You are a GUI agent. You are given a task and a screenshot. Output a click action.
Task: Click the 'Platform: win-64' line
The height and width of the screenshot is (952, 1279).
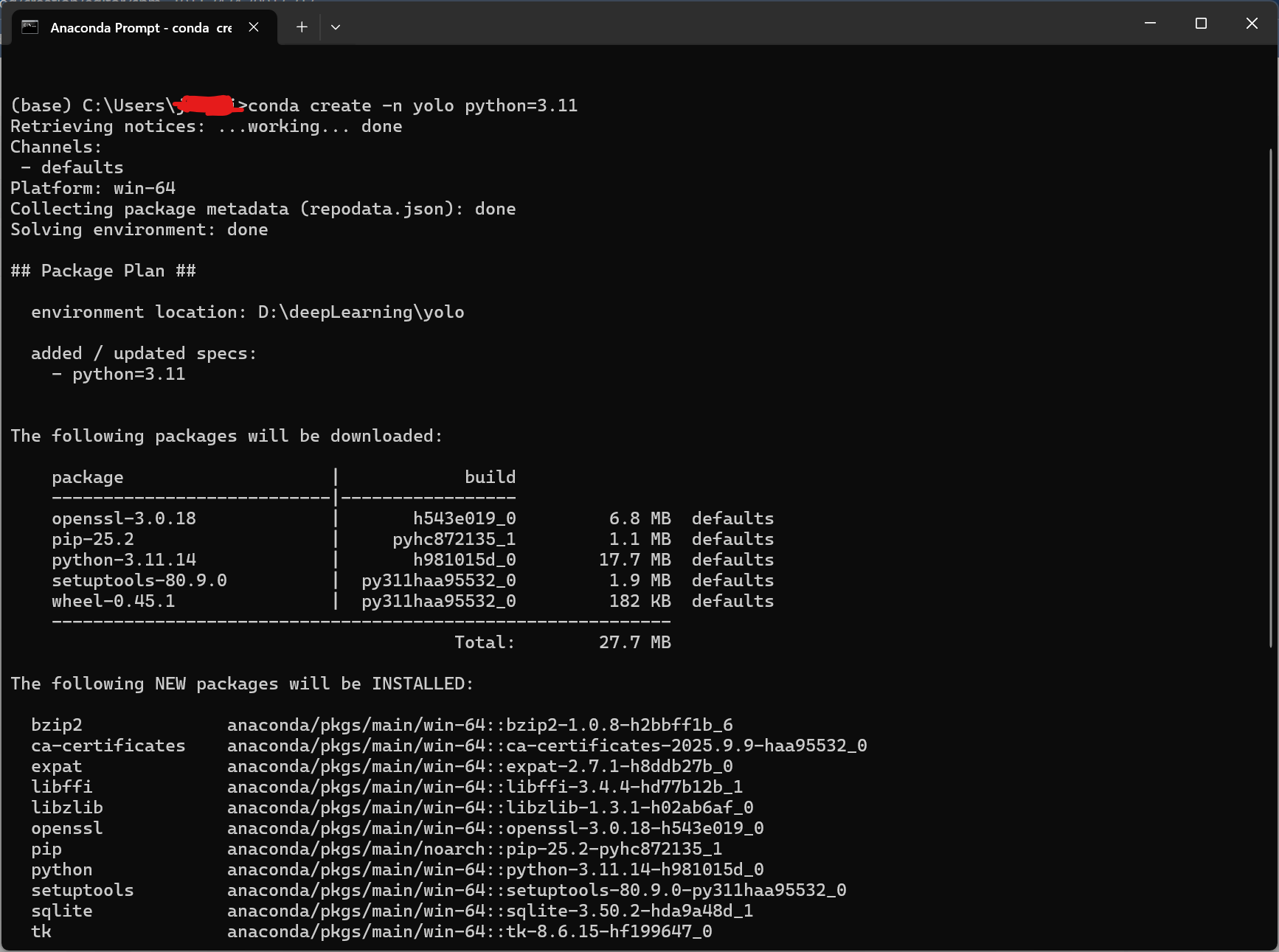coord(93,188)
